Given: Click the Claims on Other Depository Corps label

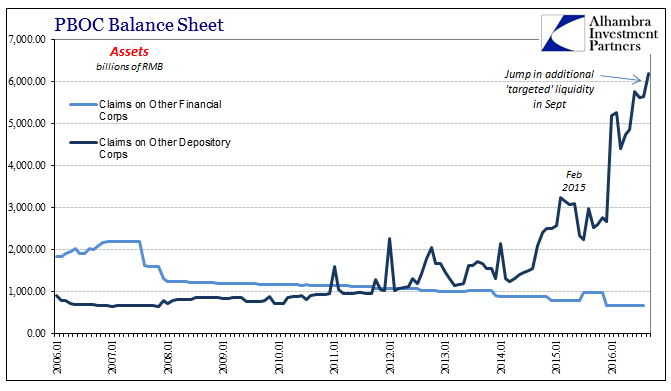Looking at the screenshot, I should click(x=165, y=148).
